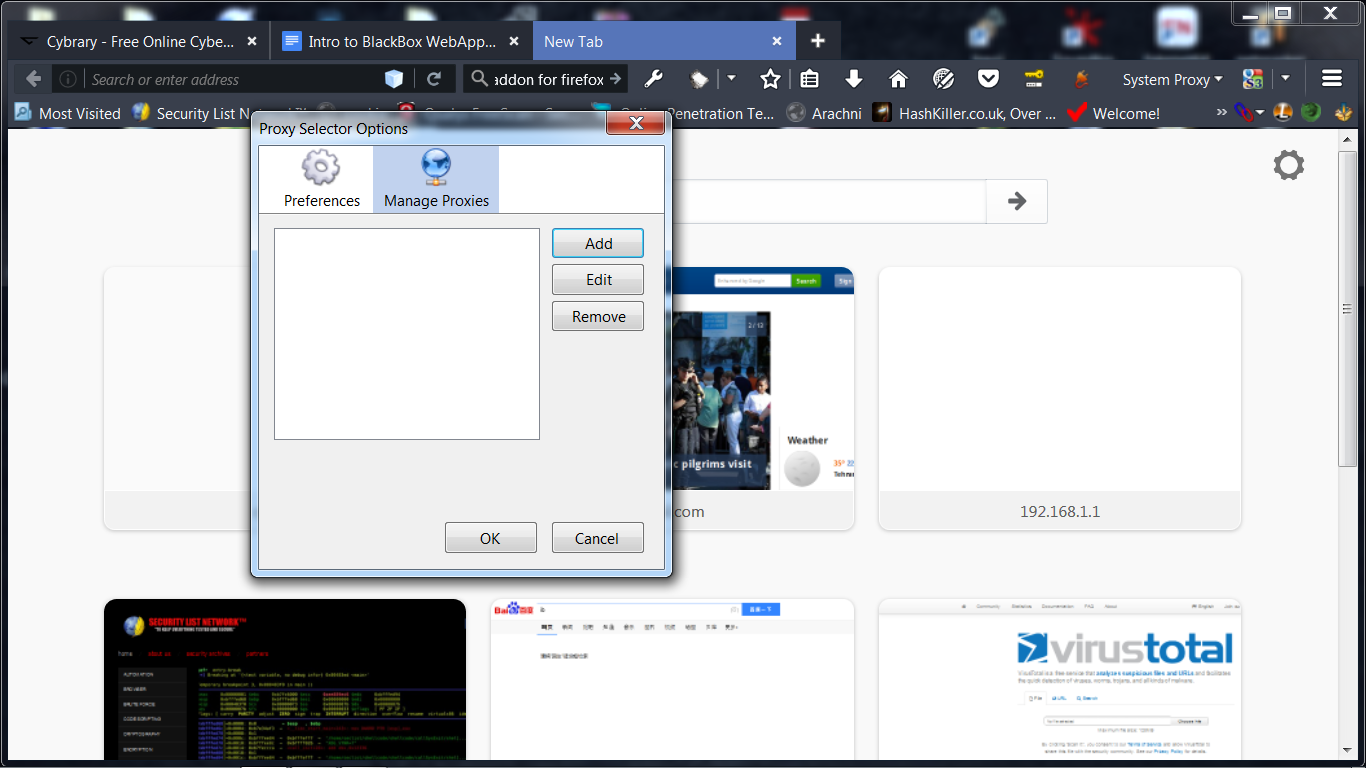Image resolution: width=1366 pixels, height=768 pixels.
Task: Show more bookmarks with the chevron
Action: (1221, 113)
